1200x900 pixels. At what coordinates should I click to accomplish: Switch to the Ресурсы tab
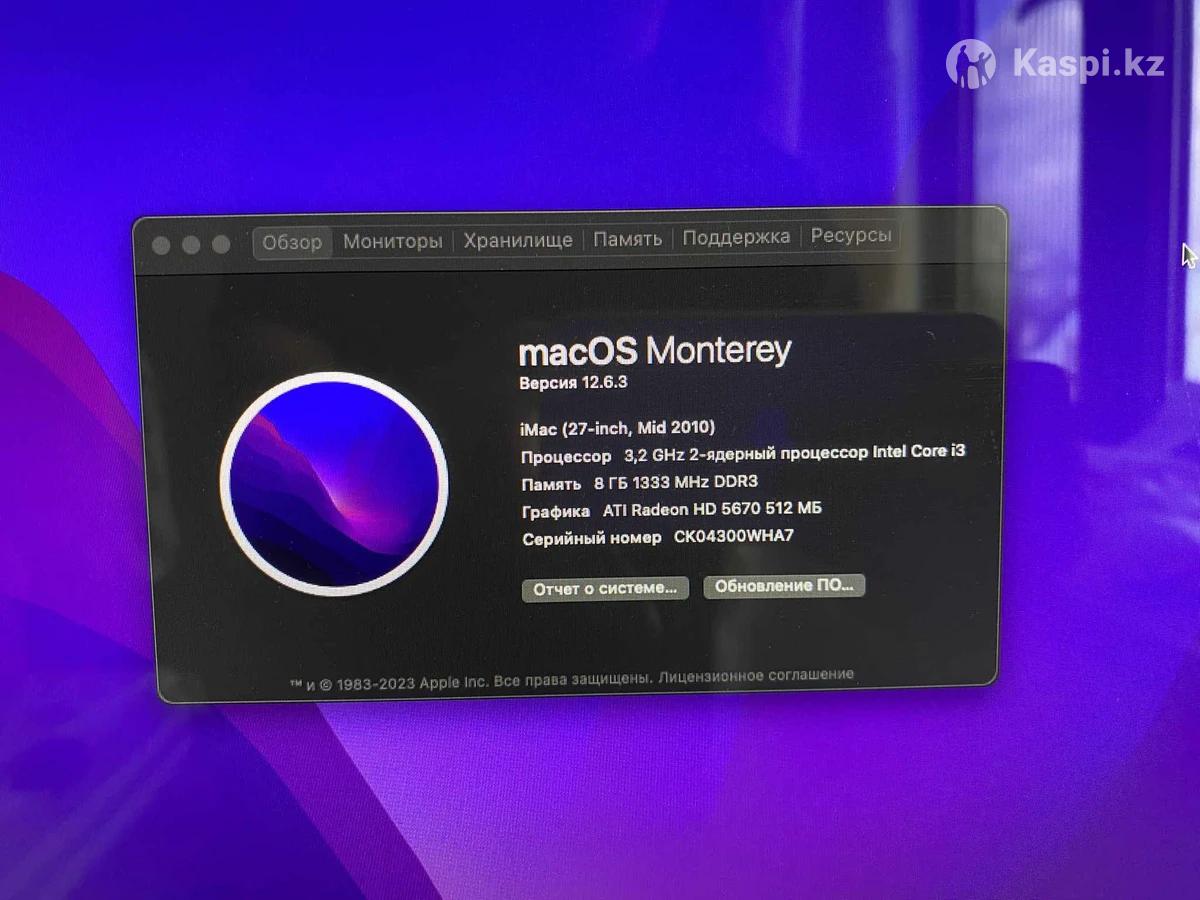850,236
